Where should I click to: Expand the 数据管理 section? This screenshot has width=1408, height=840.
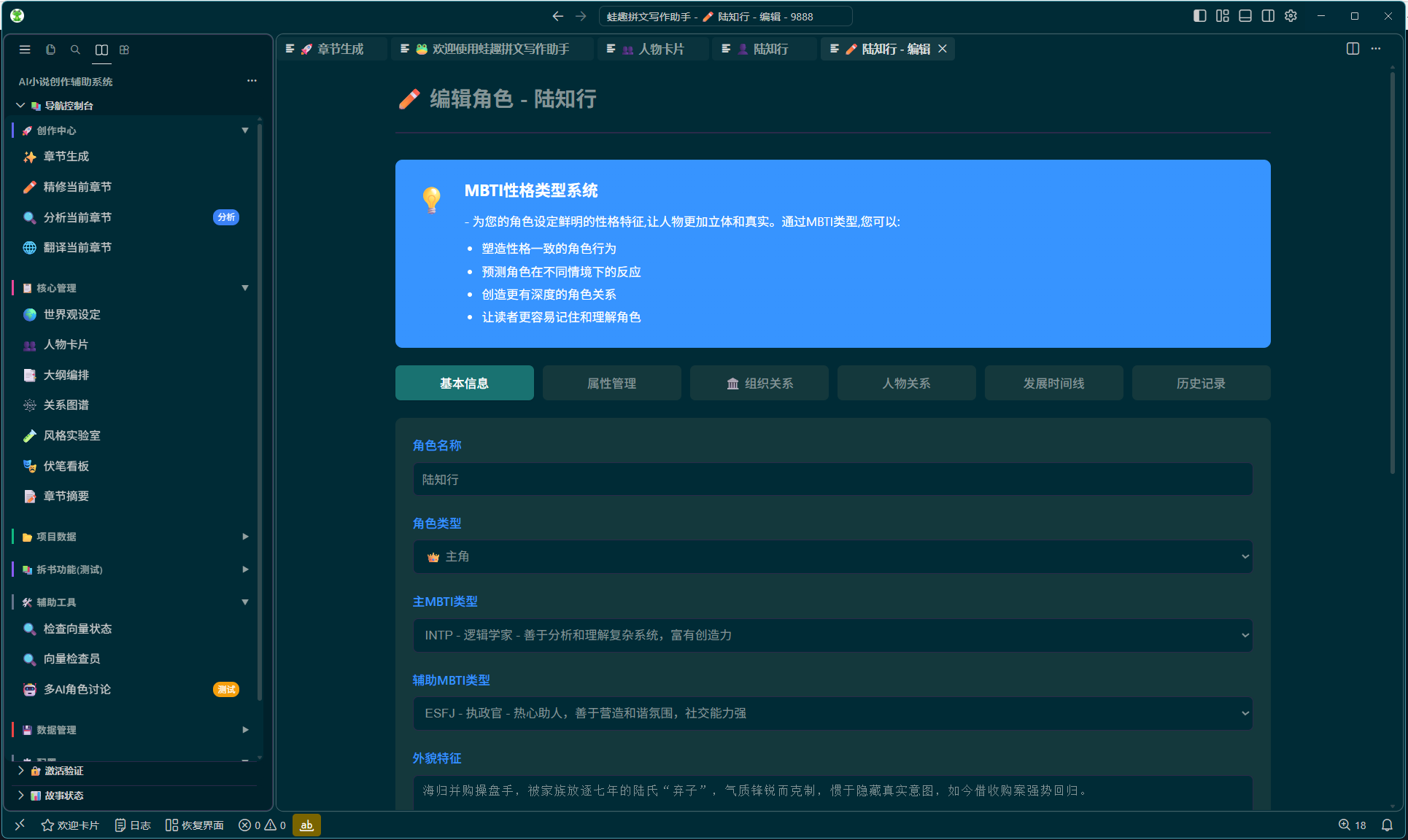[x=135, y=730]
